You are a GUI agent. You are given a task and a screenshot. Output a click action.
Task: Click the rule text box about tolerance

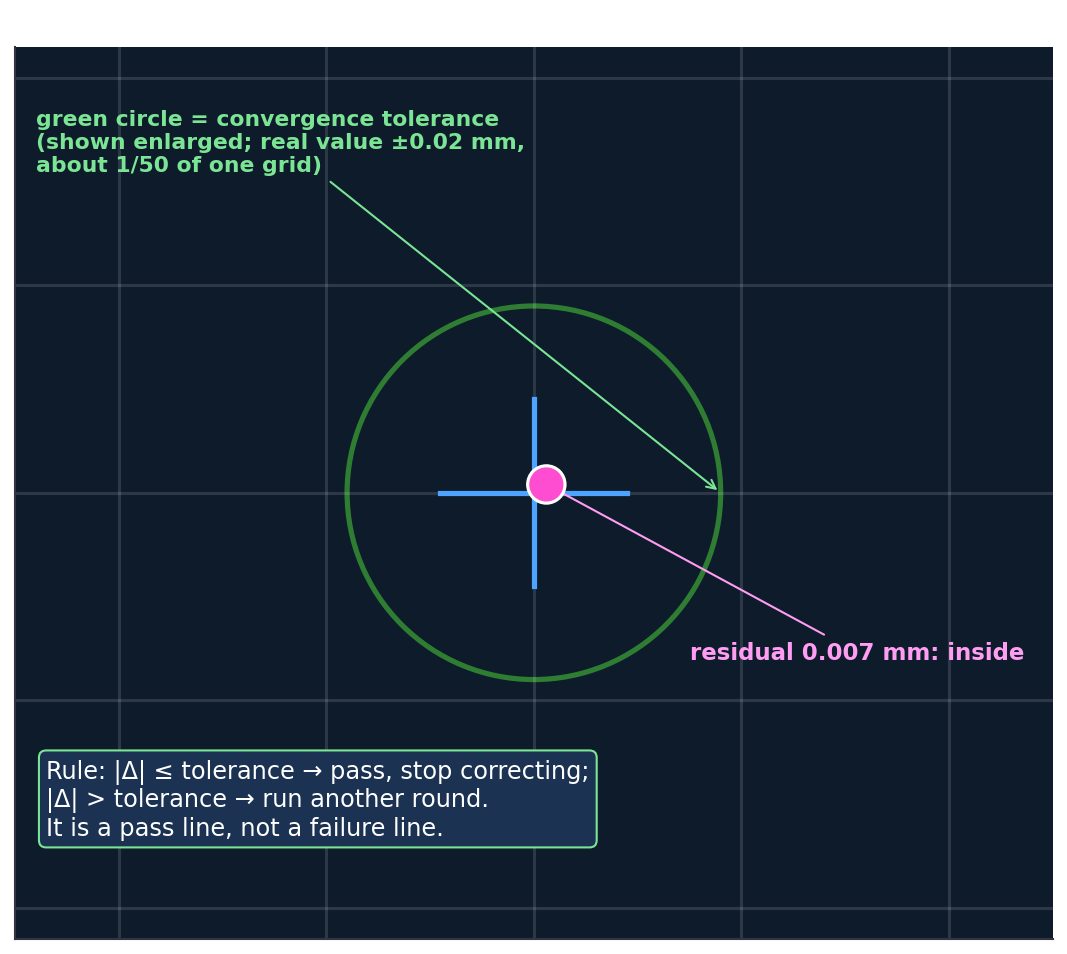click(x=318, y=799)
